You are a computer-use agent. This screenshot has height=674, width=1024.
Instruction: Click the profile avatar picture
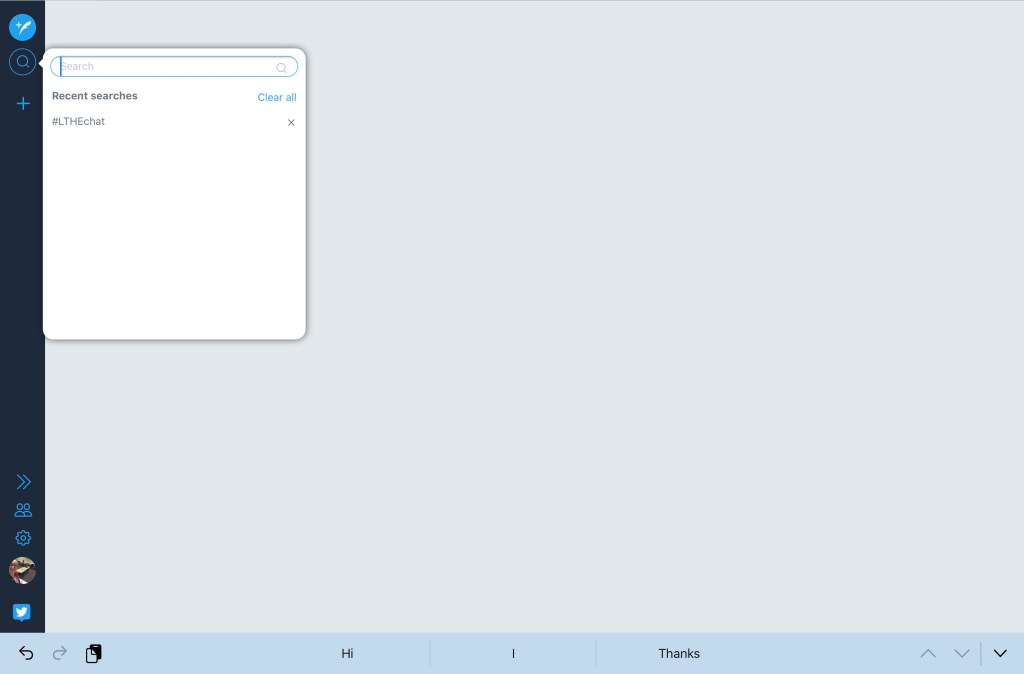tap(22, 571)
